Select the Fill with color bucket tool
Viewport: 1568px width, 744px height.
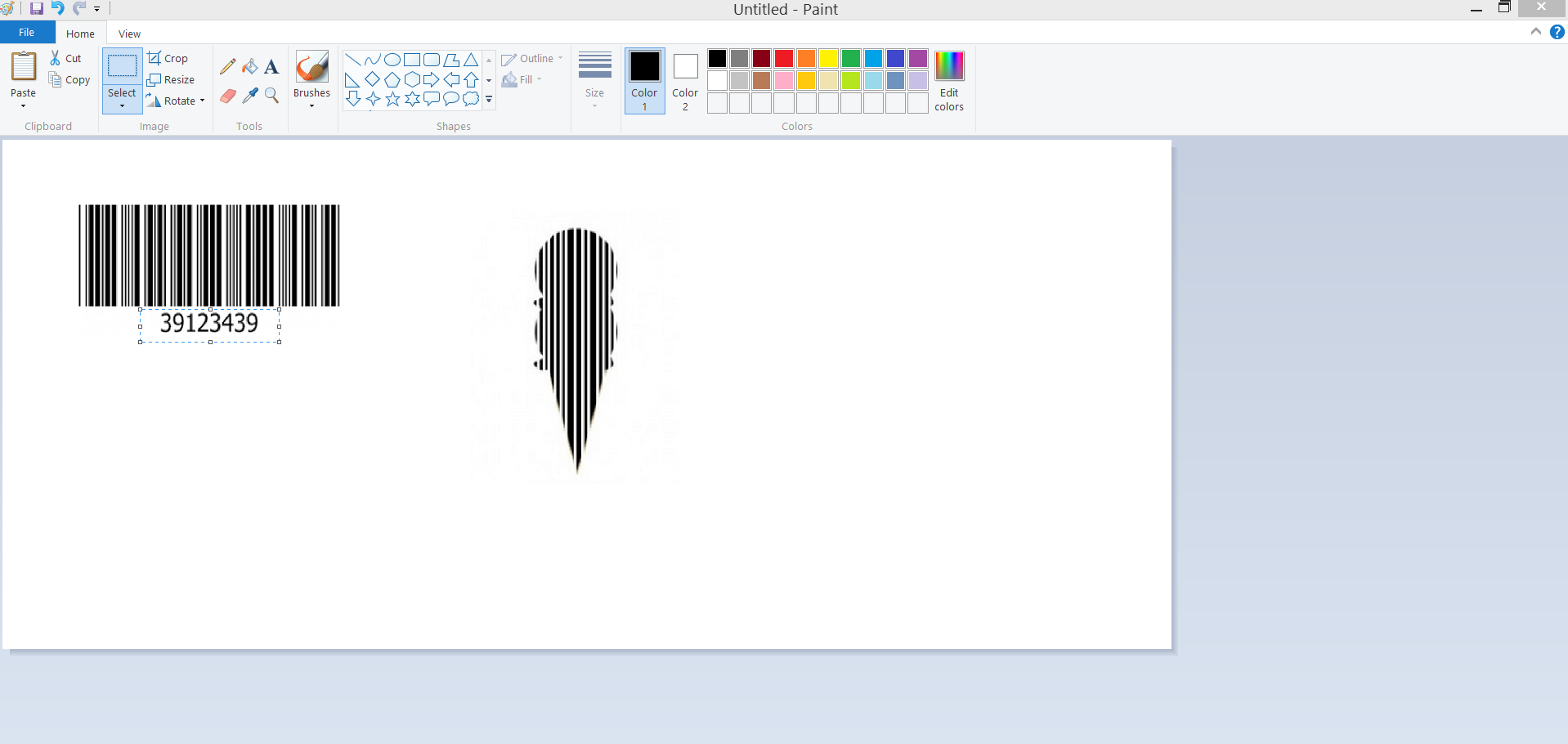coord(250,66)
